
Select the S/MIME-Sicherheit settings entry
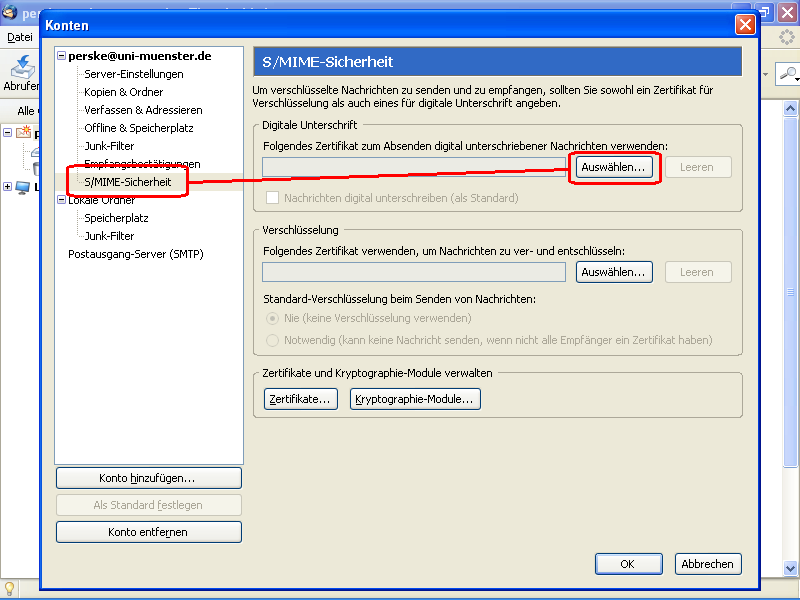coord(127,182)
